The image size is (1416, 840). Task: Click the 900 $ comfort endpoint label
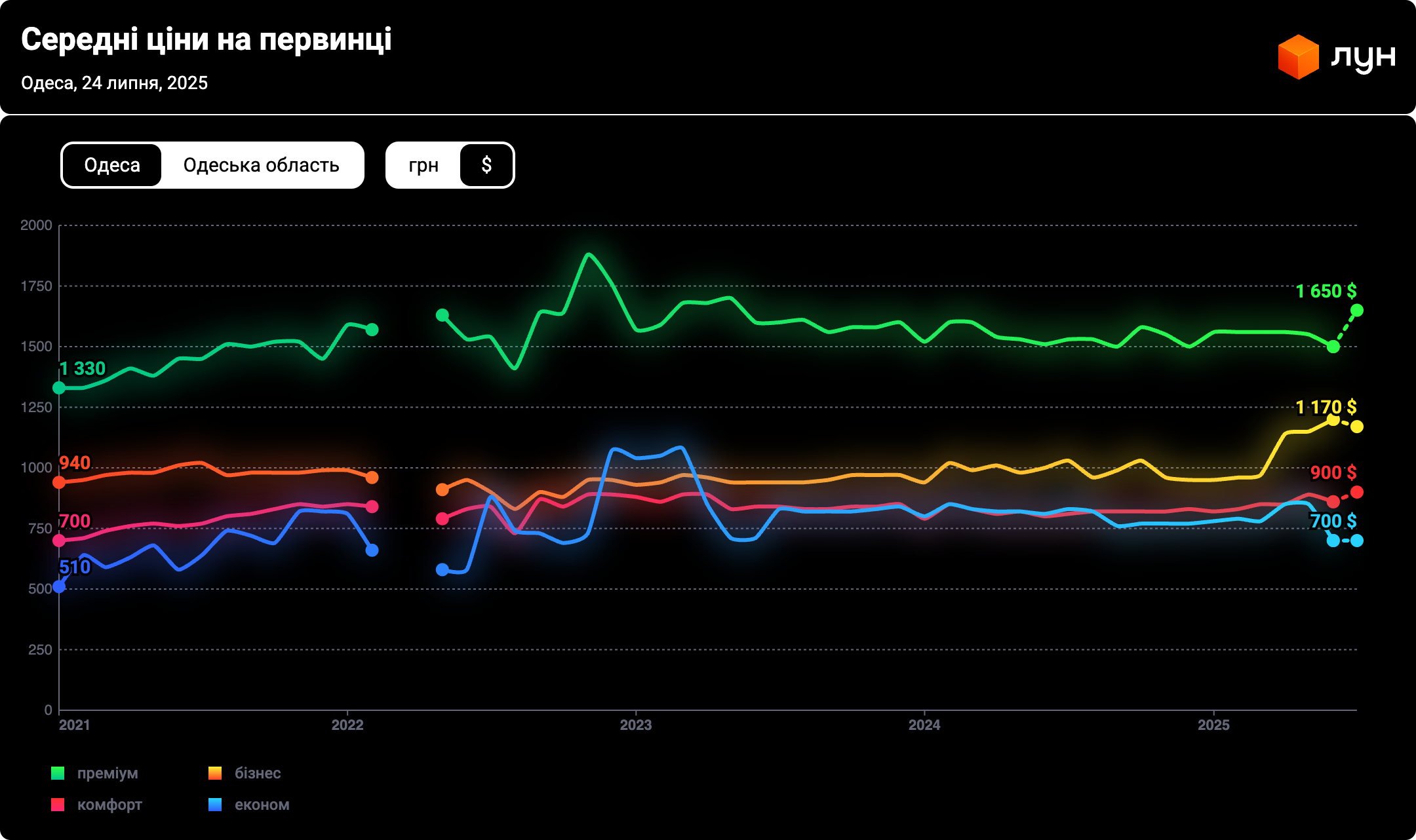[1333, 472]
